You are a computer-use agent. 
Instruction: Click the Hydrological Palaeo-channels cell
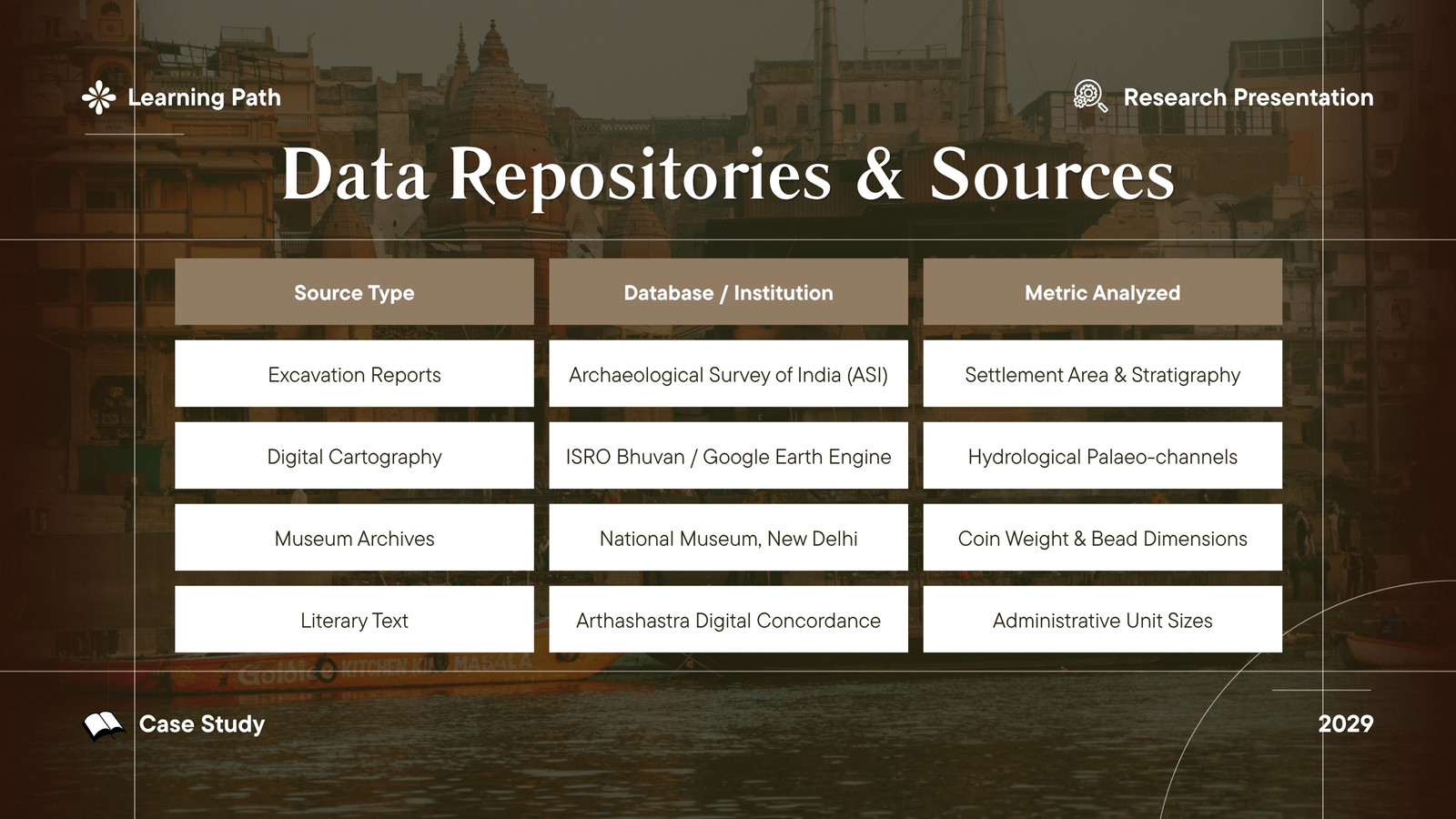[x=1102, y=456]
